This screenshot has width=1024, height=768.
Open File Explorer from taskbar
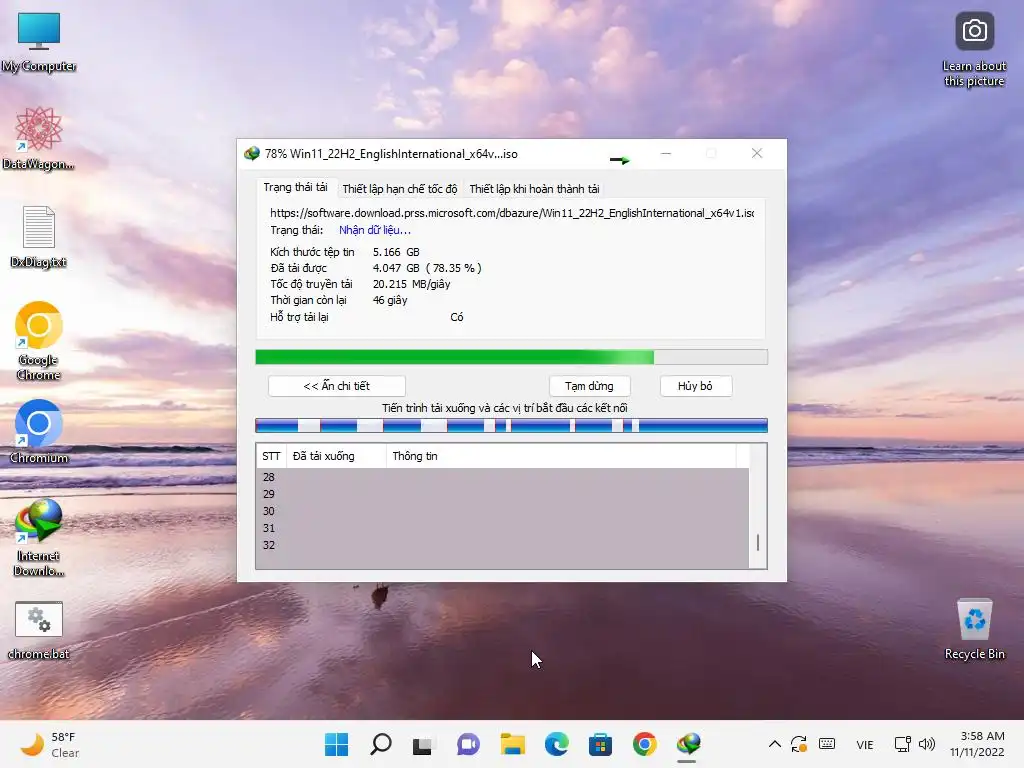[513, 744]
